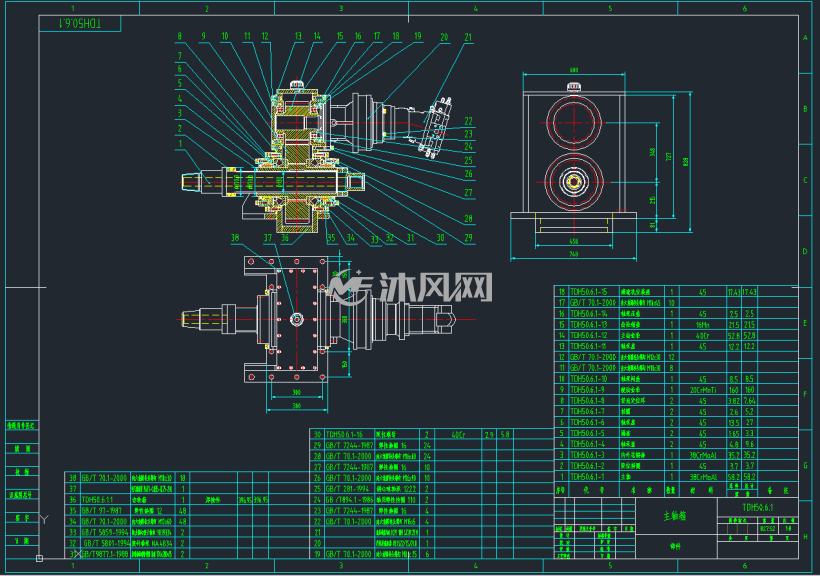
Task: Click balloon number 29 beside the section view
Action: [x=469, y=238]
